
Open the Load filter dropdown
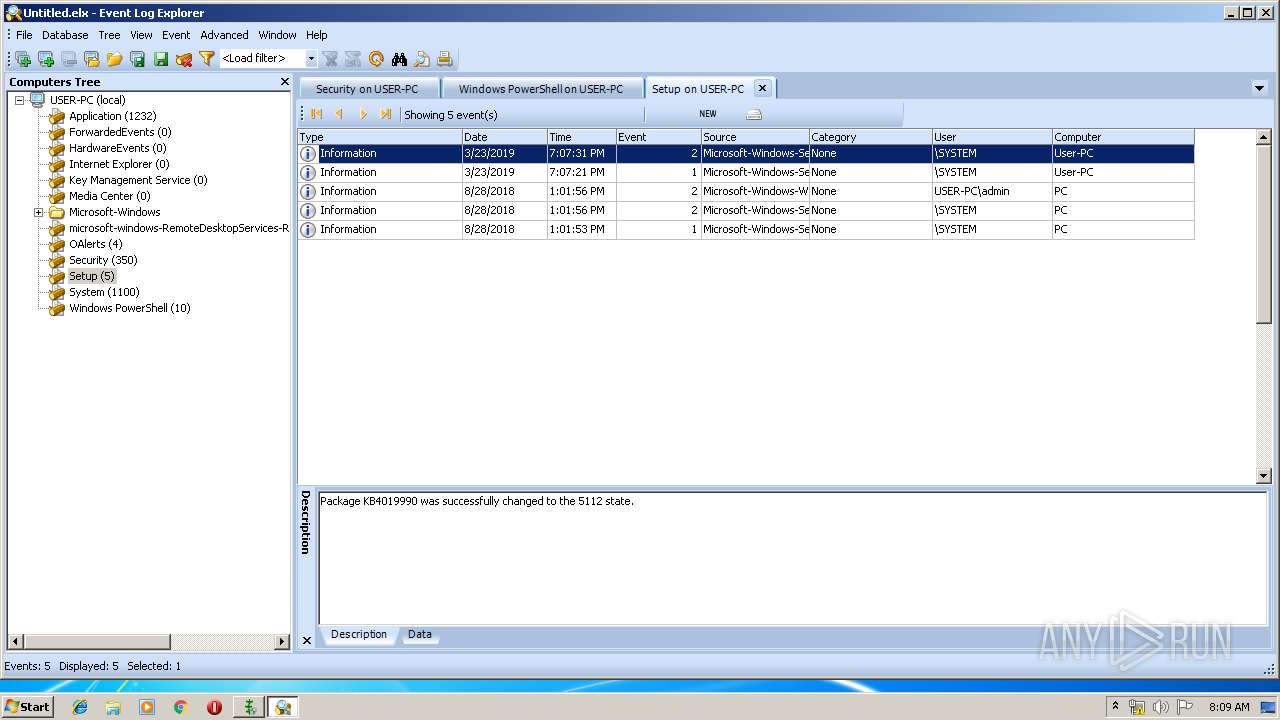pyautogui.click(x=311, y=59)
